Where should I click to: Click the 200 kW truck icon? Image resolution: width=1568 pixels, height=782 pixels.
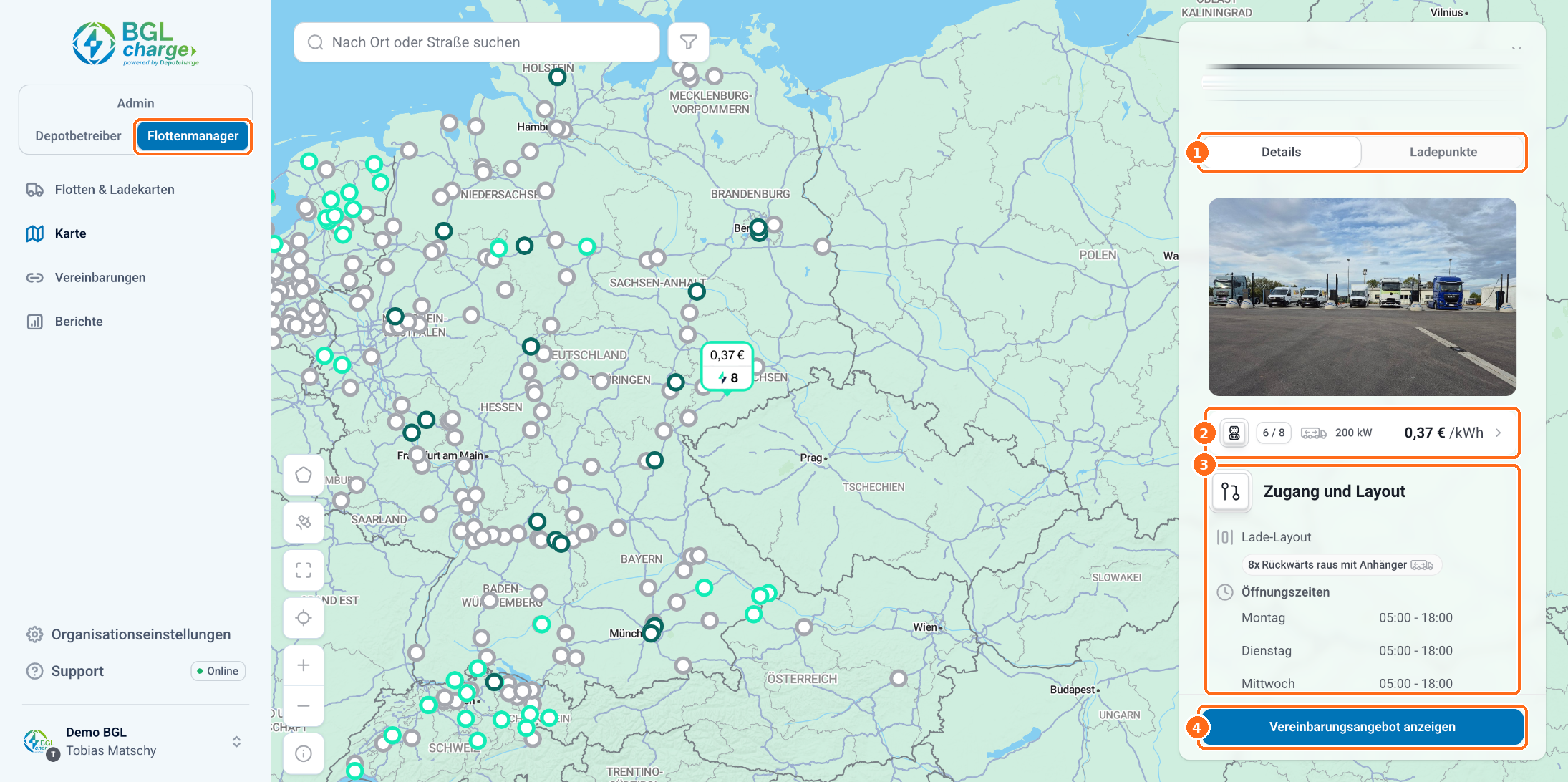(1313, 433)
